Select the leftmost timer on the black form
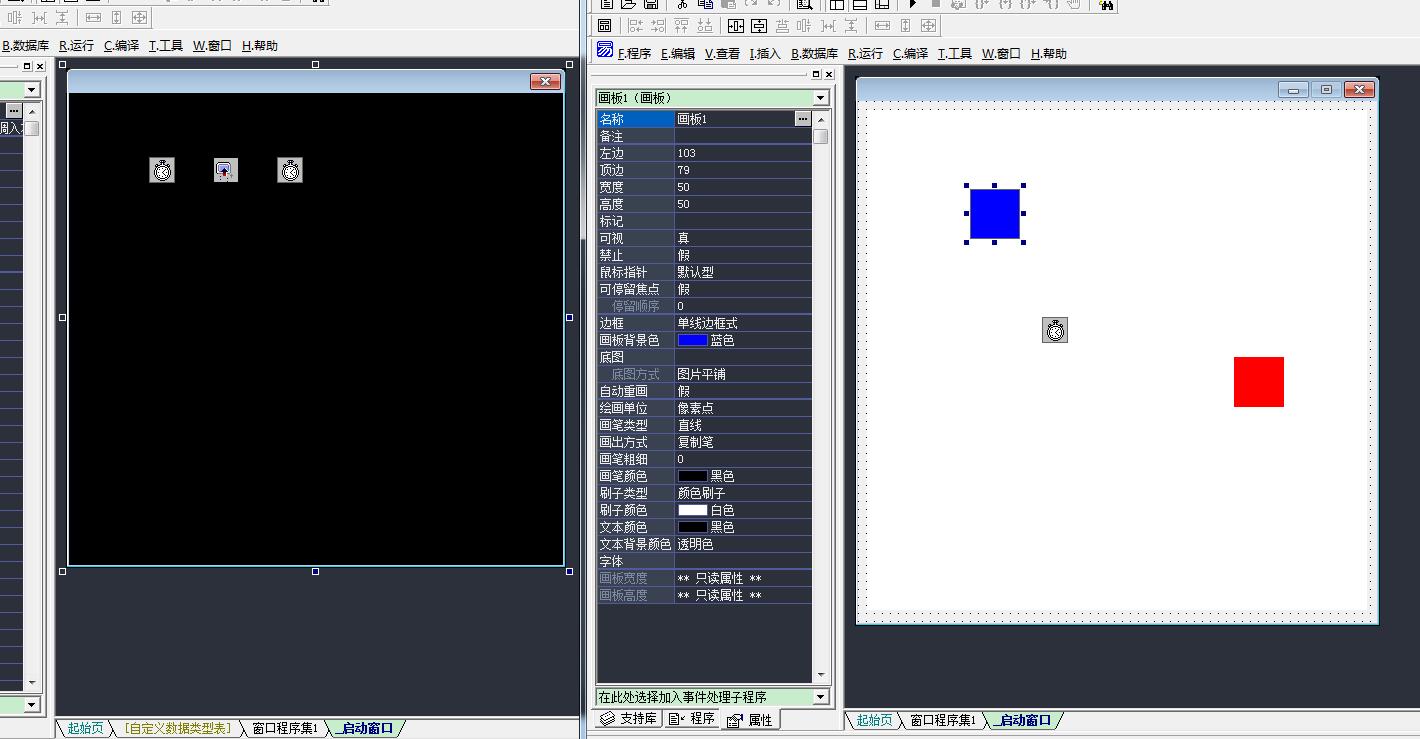The height and width of the screenshot is (739, 1420). click(162, 170)
